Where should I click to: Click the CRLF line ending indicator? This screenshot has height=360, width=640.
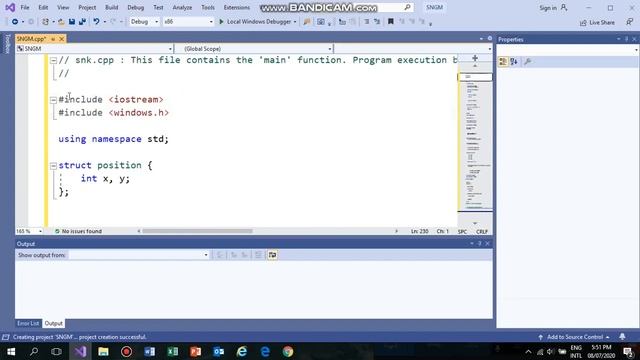tap(482, 231)
